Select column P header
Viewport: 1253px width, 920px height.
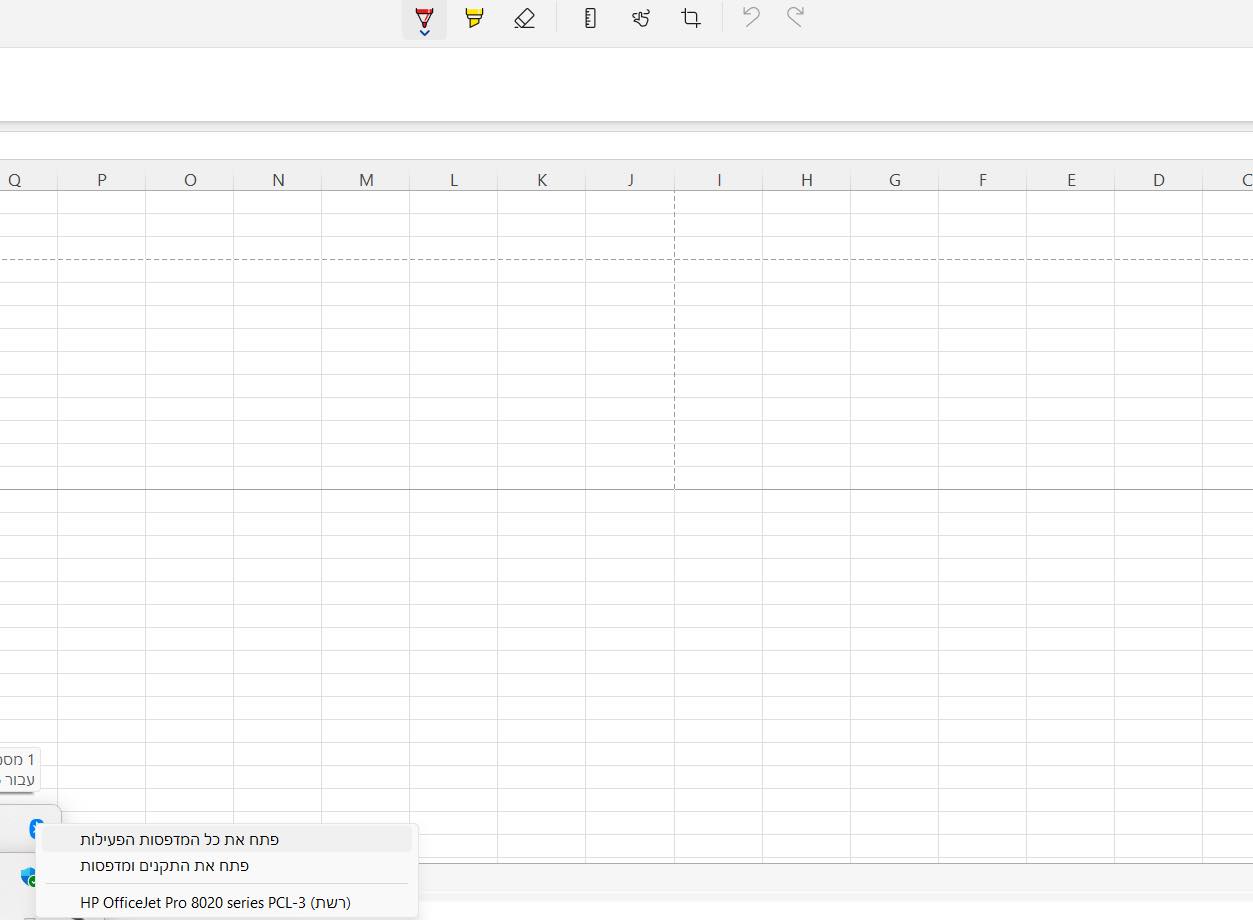coord(102,180)
